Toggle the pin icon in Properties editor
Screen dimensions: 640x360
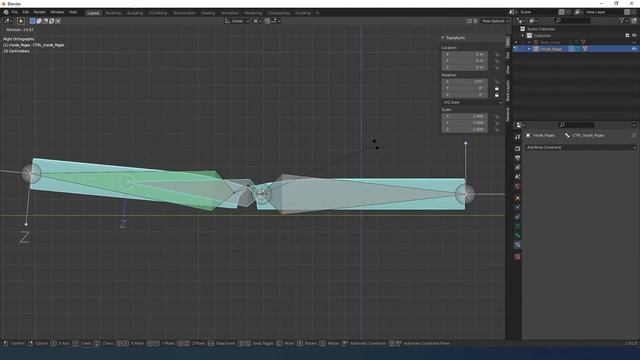coord(634,136)
